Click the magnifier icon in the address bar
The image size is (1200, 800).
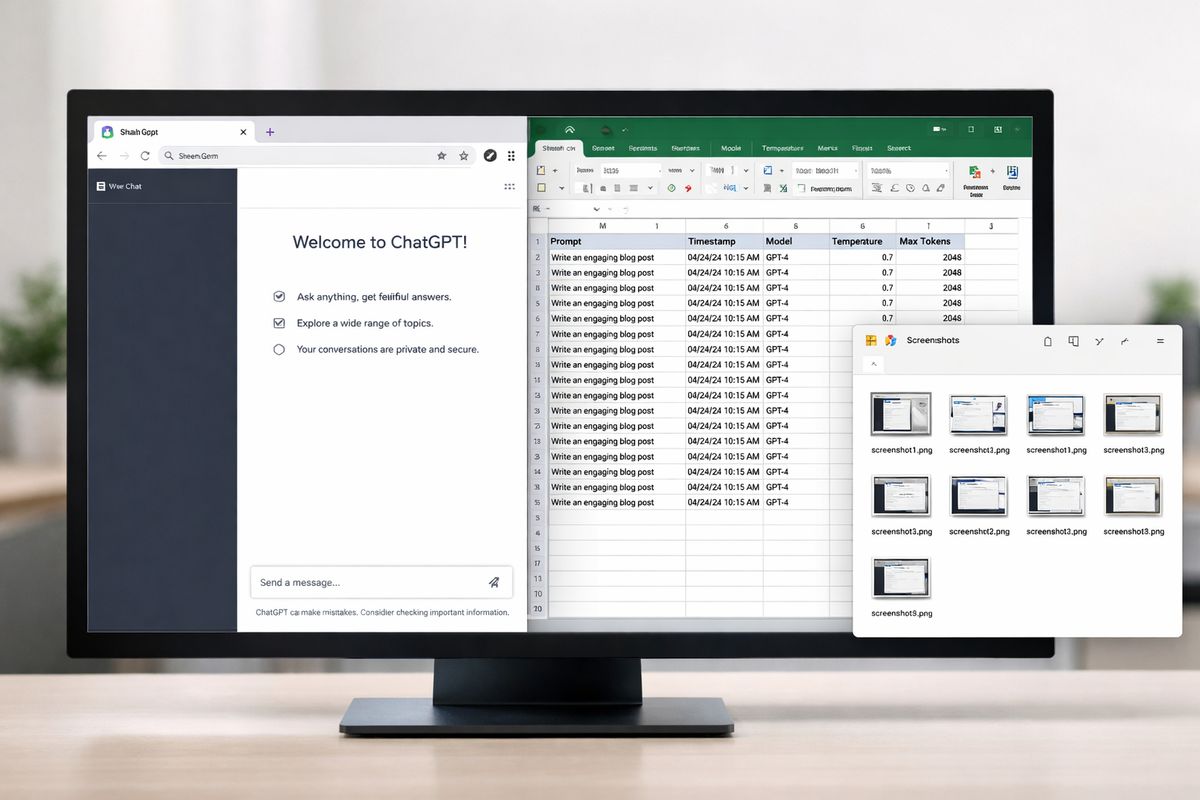[169, 156]
